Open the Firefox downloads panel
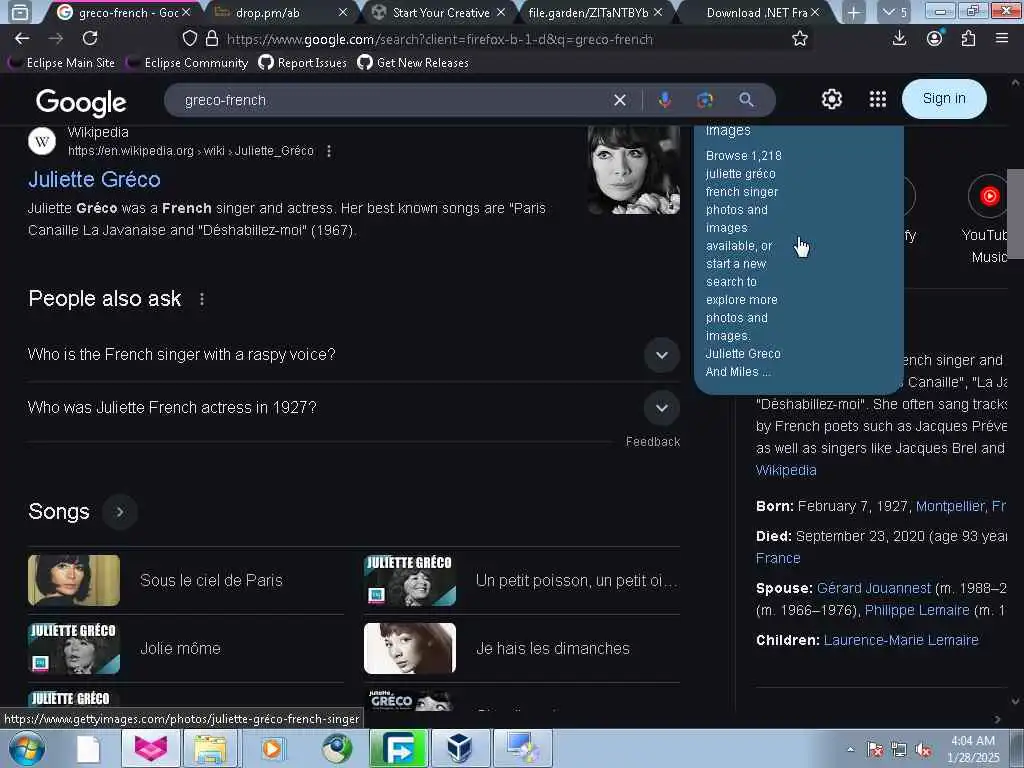Viewport: 1024px width, 768px height. [x=899, y=39]
